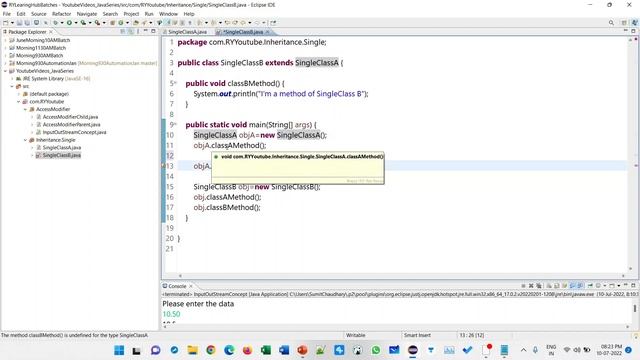Switch to the SingleClassA.java editor tab
Image resolution: width=640 pixels, height=360 pixels.
[x=187, y=32]
